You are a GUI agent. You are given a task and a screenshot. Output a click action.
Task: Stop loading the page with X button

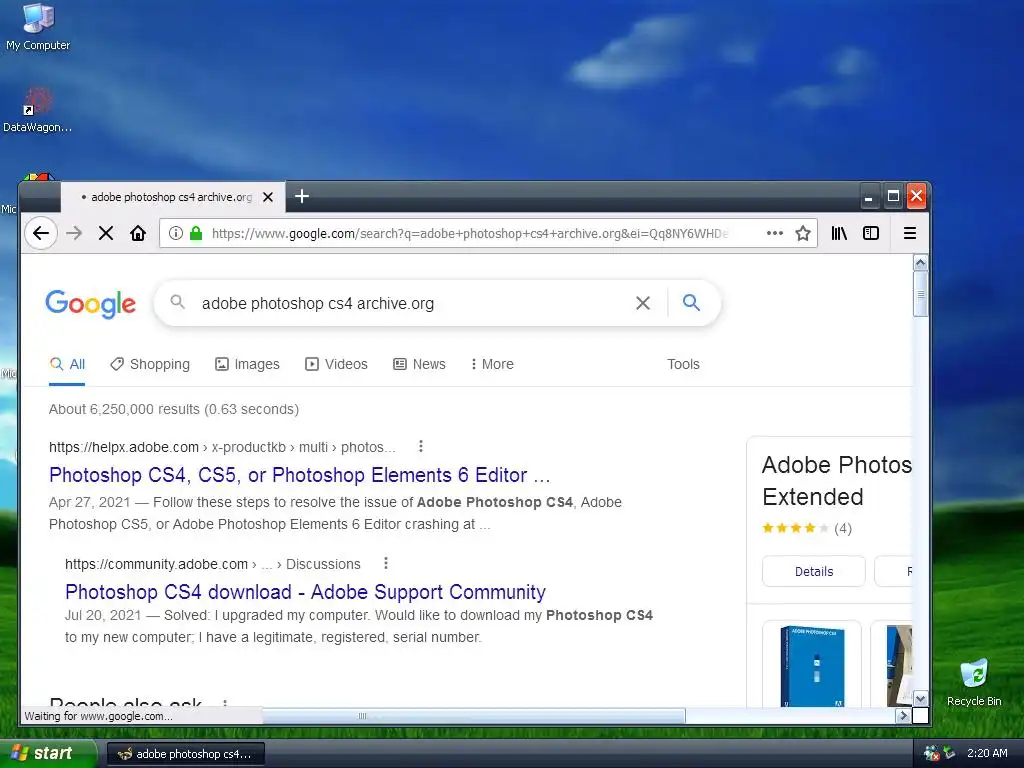(106, 233)
